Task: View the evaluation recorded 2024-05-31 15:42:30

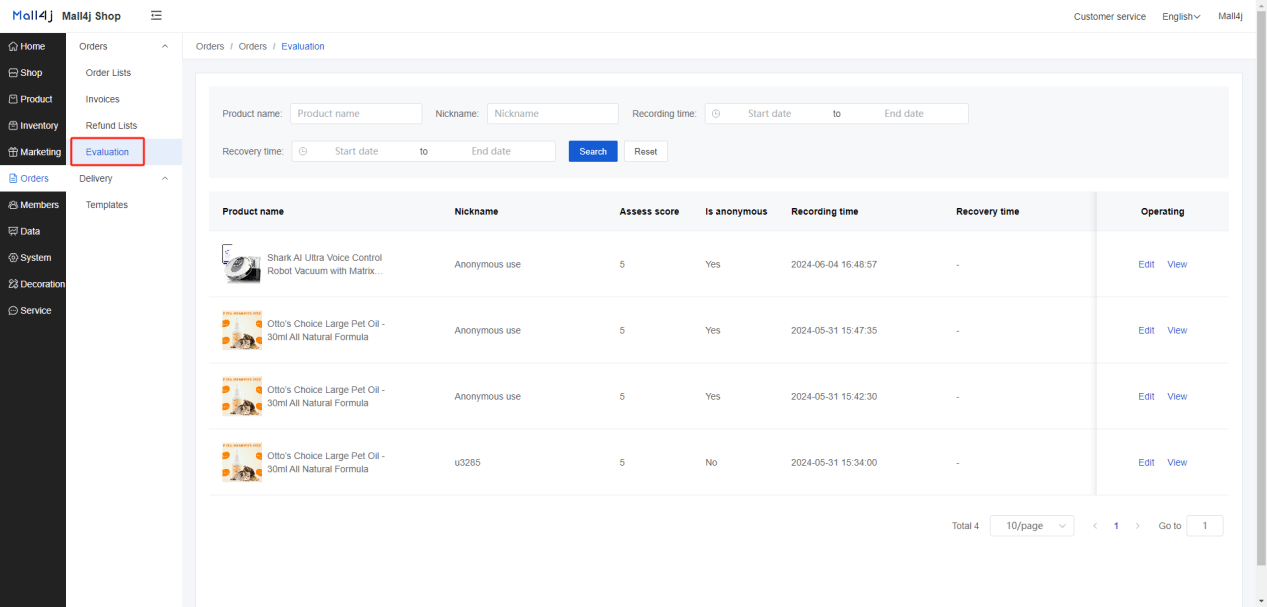Action: point(1177,397)
